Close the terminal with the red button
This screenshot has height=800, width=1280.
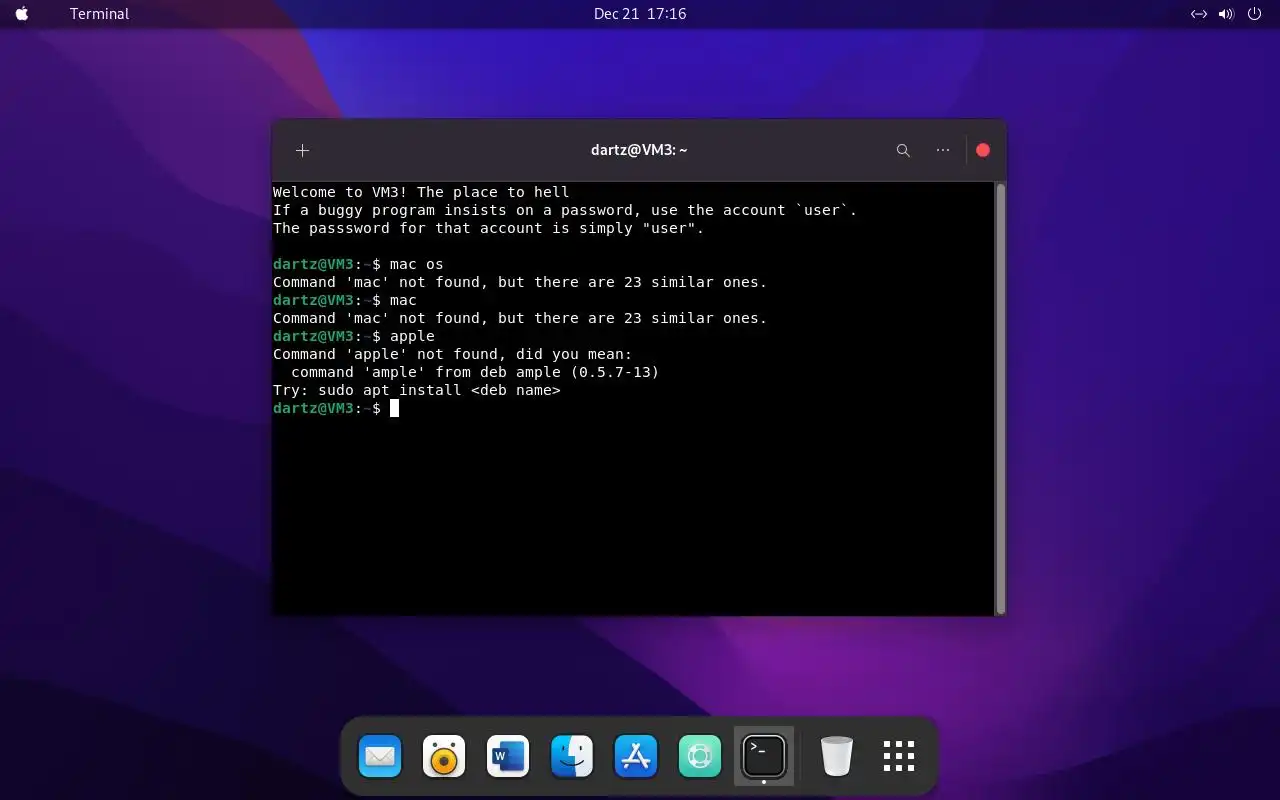(983, 150)
